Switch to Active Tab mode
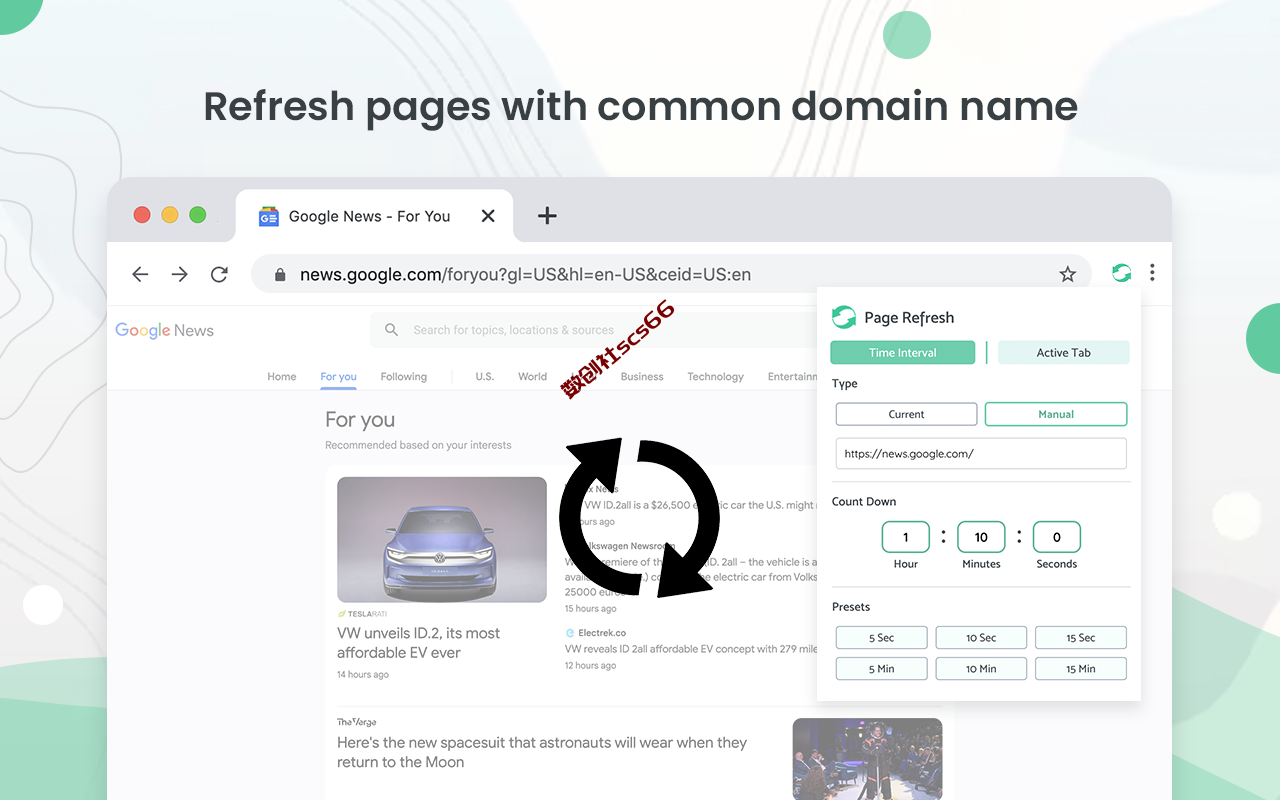Viewport: 1280px width, 800px height. pyautogui.click(x=1064, y=353)
